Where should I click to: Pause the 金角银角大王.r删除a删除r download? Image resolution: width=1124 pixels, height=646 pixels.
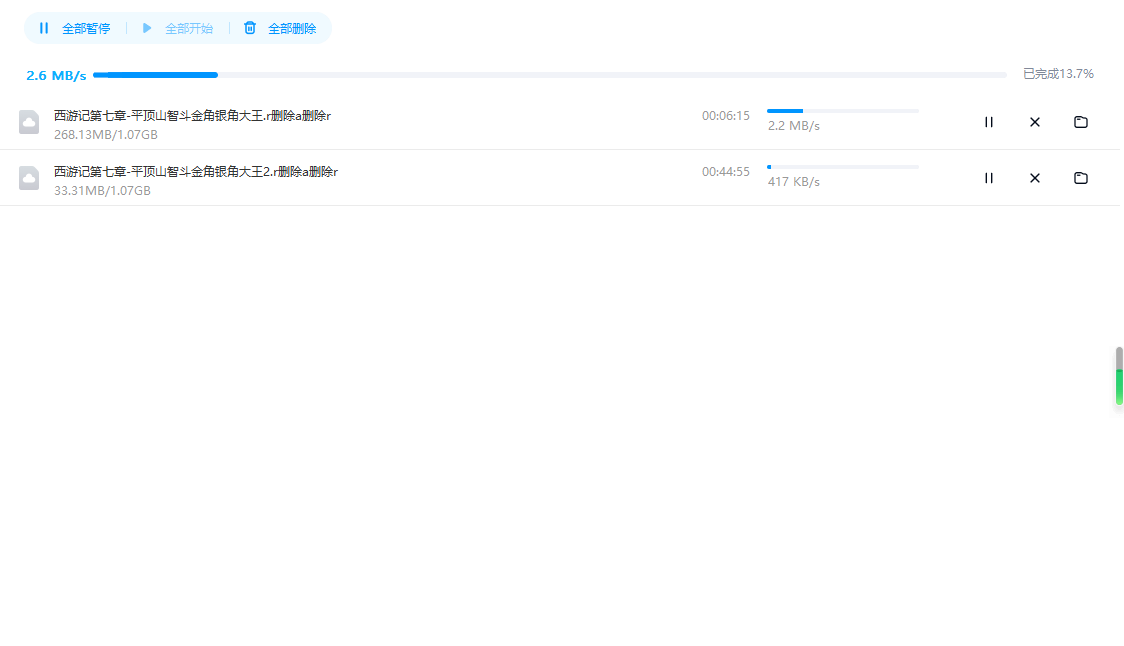click(x=989, y=122)
